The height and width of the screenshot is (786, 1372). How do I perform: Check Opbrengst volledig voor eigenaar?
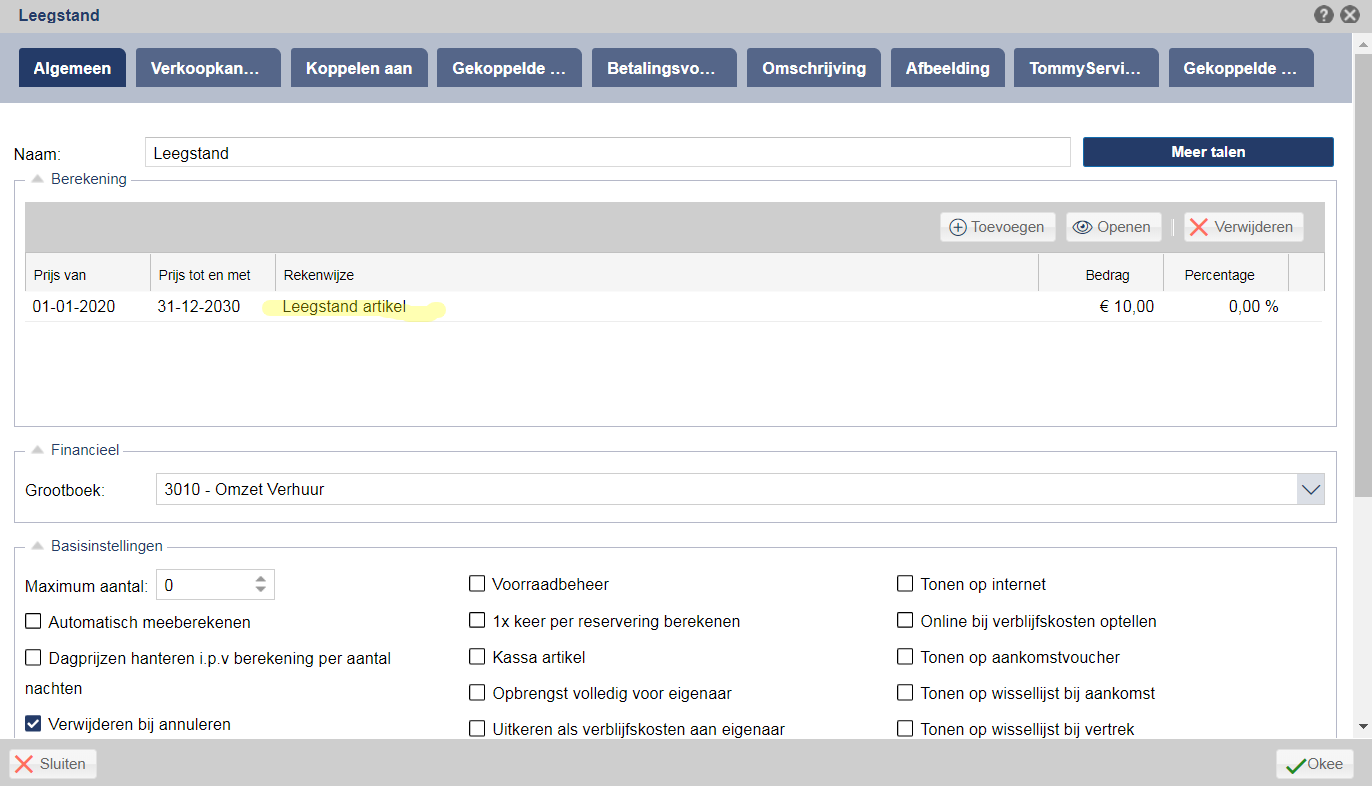pos(477,693)
